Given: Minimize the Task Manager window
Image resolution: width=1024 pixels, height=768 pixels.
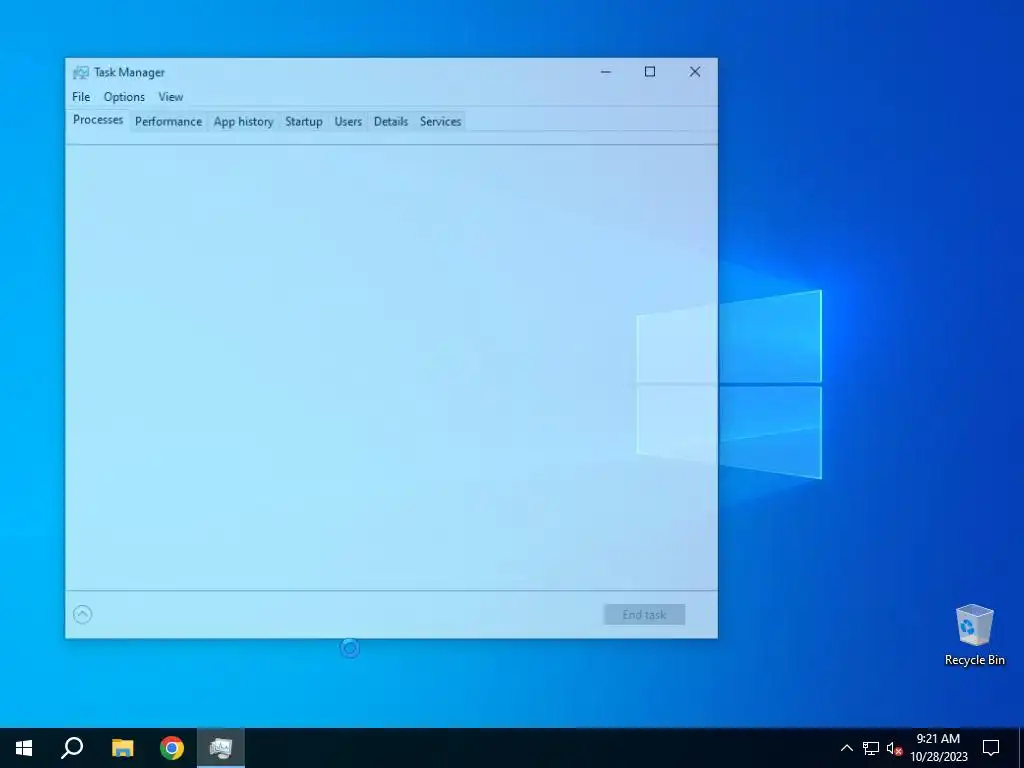Looking at the screenshot, I should pyautogui.click(x=606, y=72).
